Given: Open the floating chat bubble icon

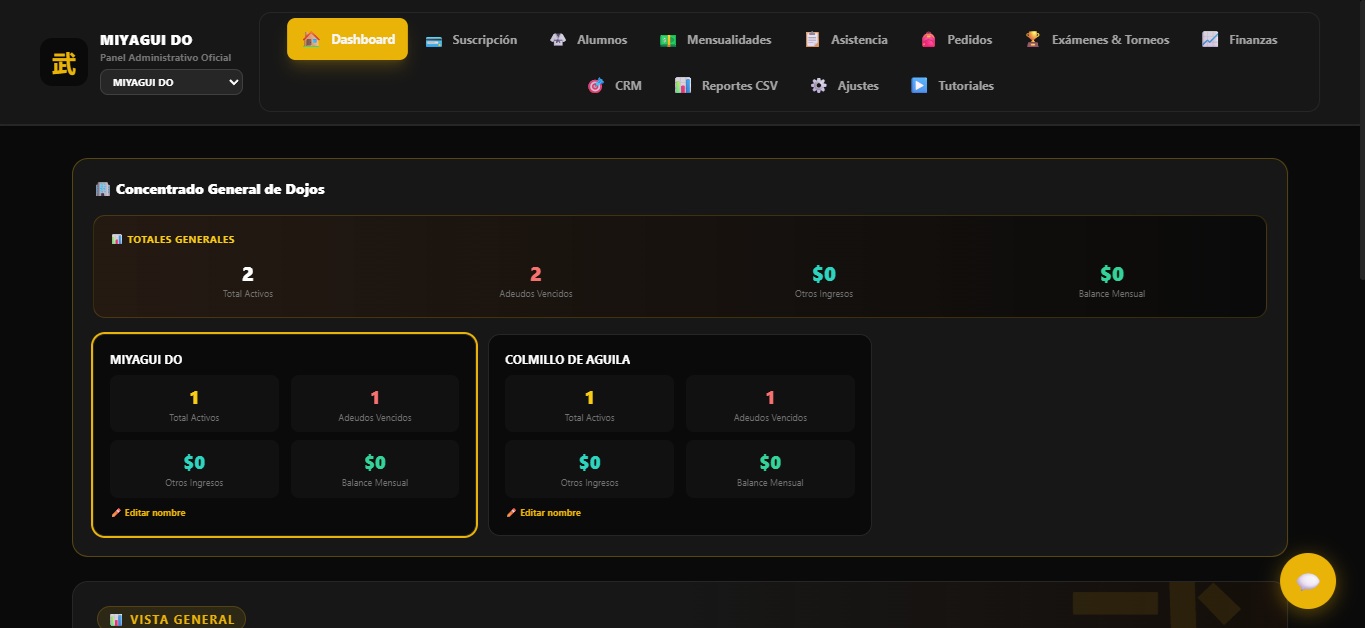Looking at the screenshot, I should pos(1308,581).
